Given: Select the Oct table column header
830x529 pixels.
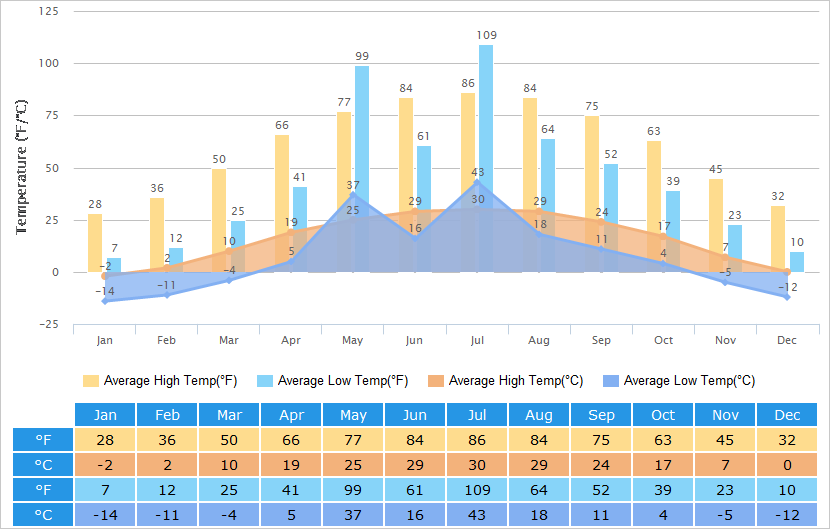Looking at the screenshot, I should coord(663,415).
